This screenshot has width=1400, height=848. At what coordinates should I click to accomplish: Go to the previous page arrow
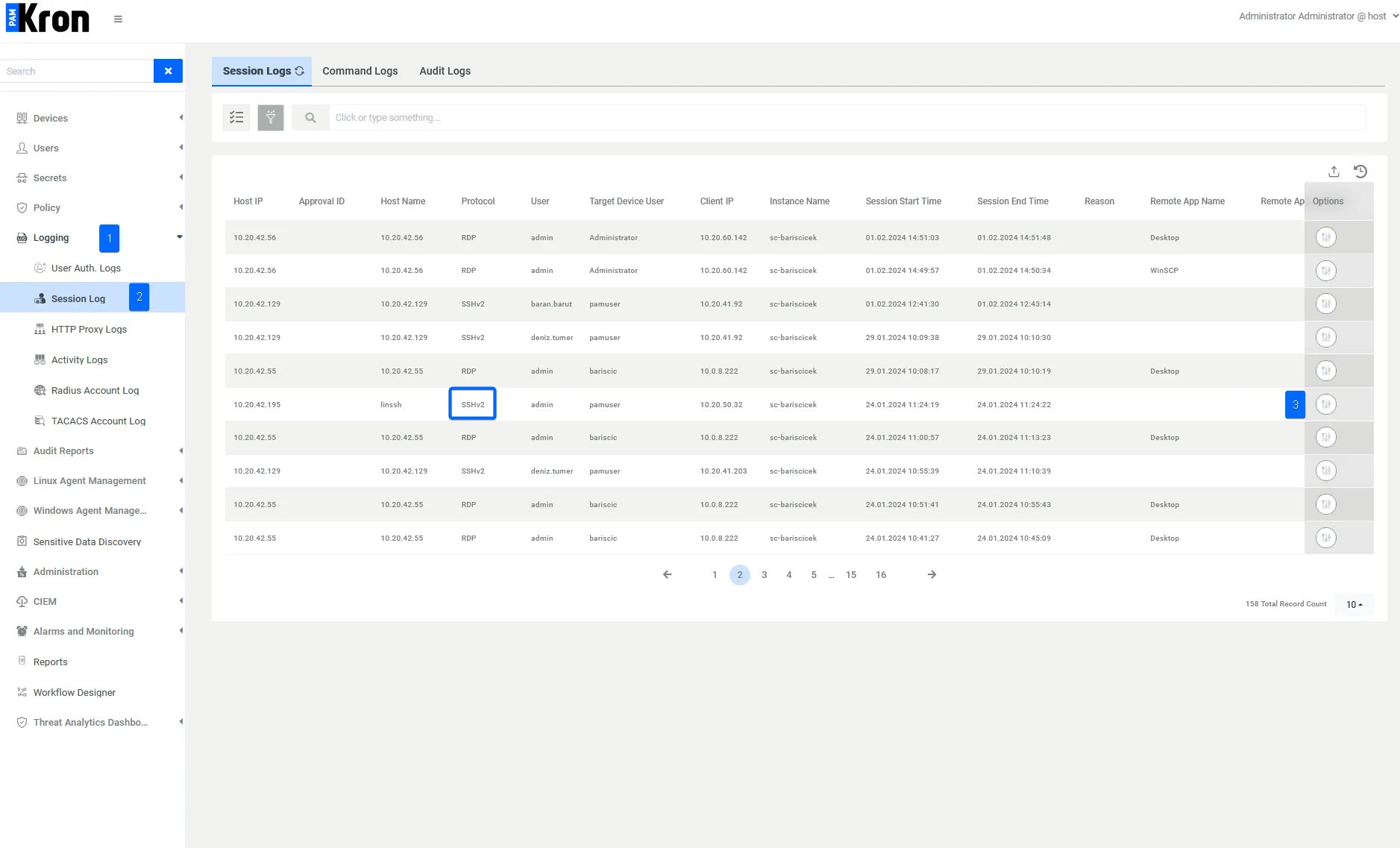click(667, 574)
